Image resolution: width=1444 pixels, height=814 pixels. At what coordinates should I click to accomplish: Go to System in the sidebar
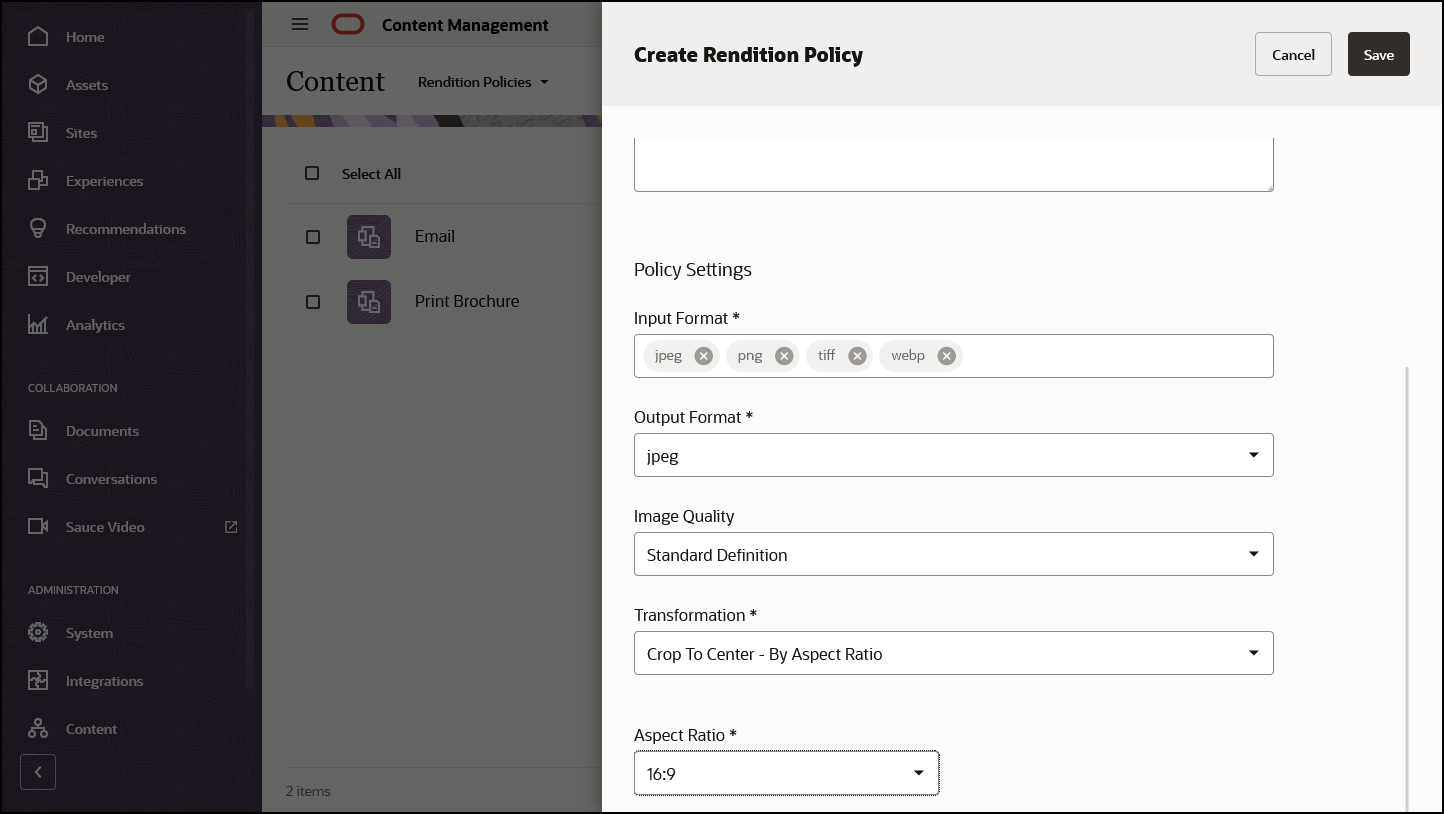[89, 633]
